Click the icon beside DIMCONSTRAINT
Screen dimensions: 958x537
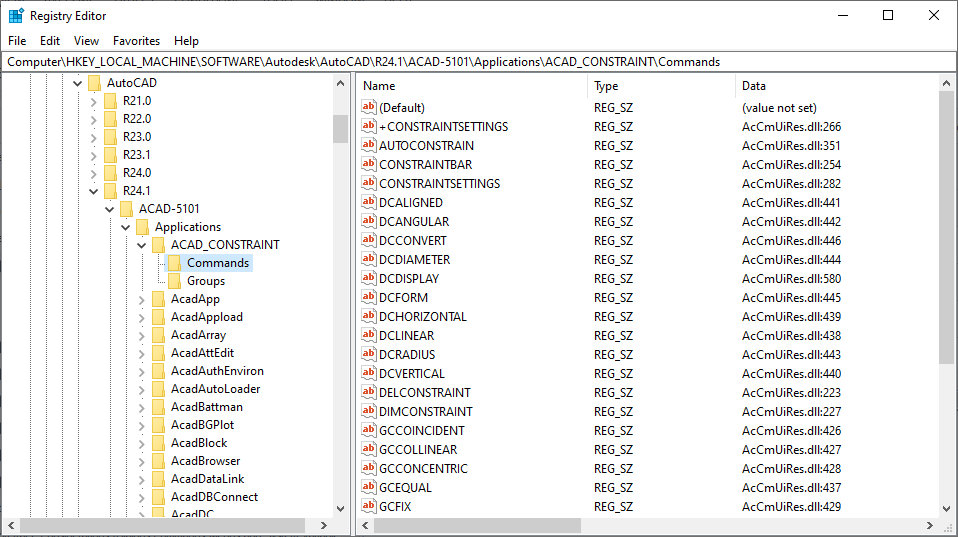click(x=368, y=411)
